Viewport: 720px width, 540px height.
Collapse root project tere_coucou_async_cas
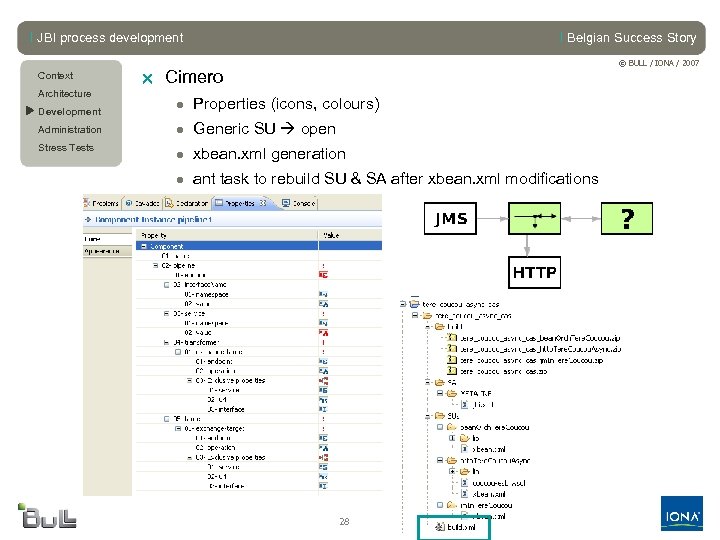[x=403, y=304]
